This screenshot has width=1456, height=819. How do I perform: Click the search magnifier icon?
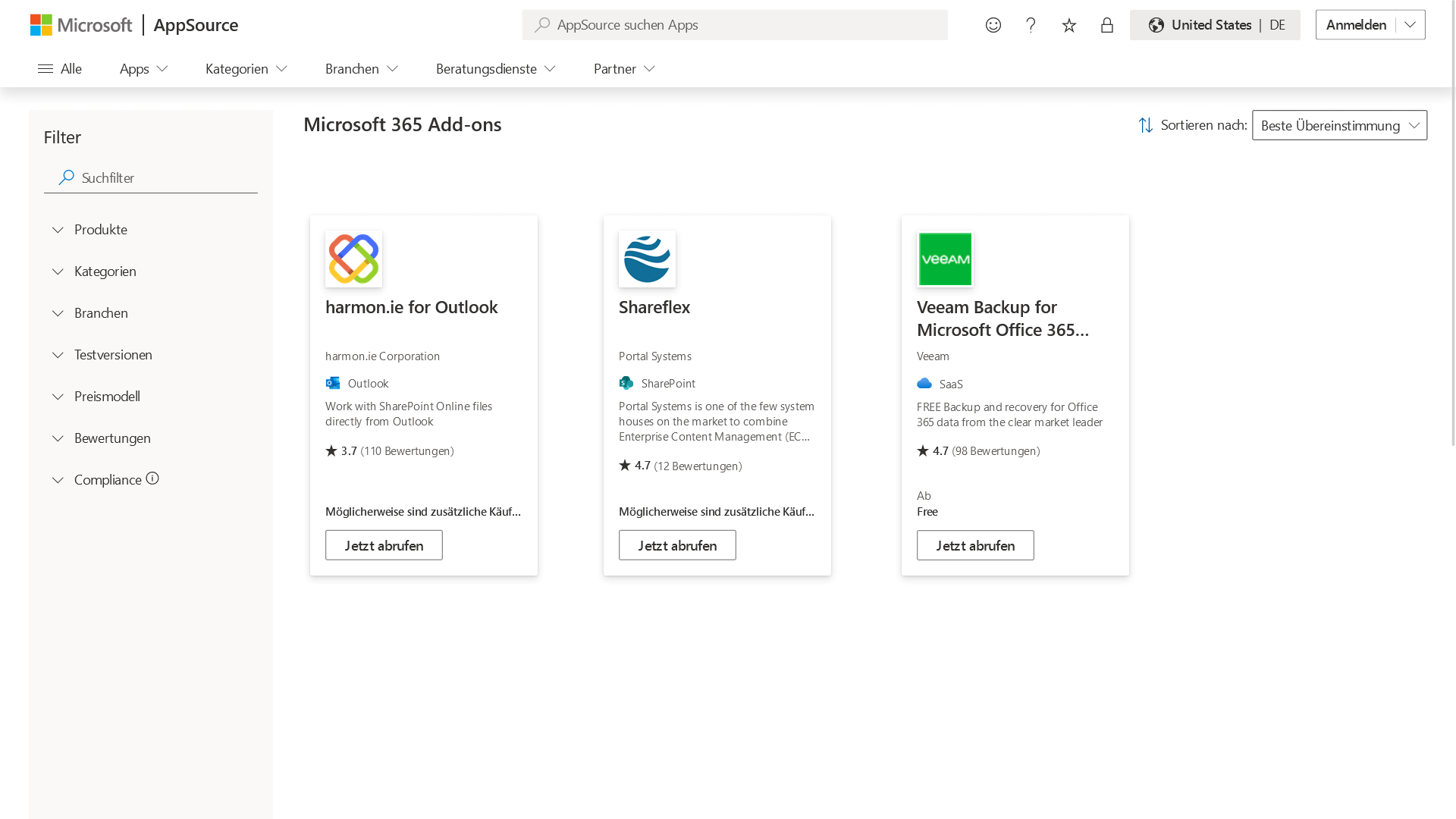(541, 25)
